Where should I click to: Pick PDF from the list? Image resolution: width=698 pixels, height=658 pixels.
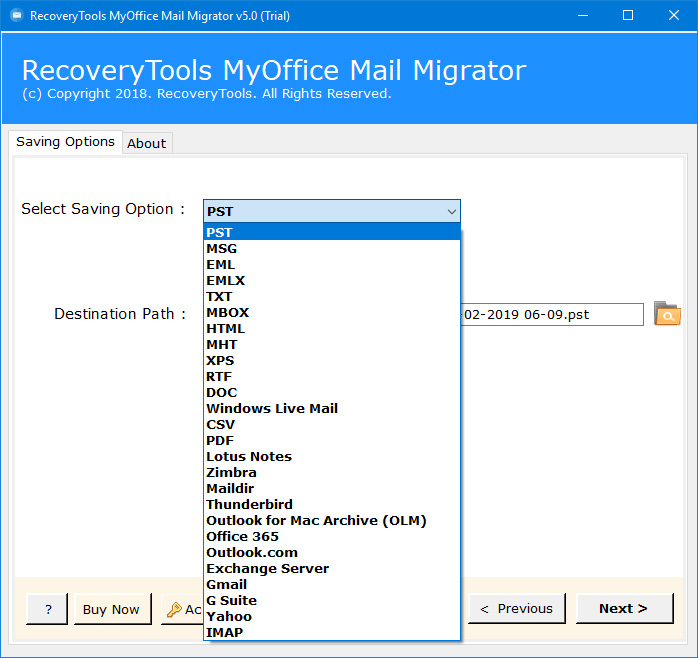click(332, 441)
